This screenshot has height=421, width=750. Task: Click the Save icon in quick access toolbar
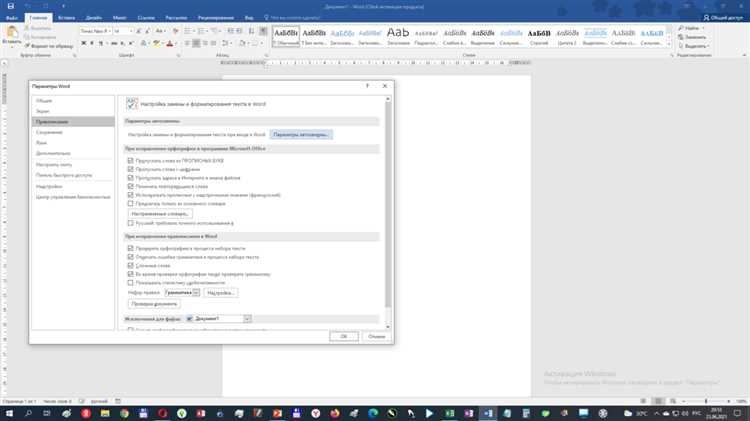11,6
